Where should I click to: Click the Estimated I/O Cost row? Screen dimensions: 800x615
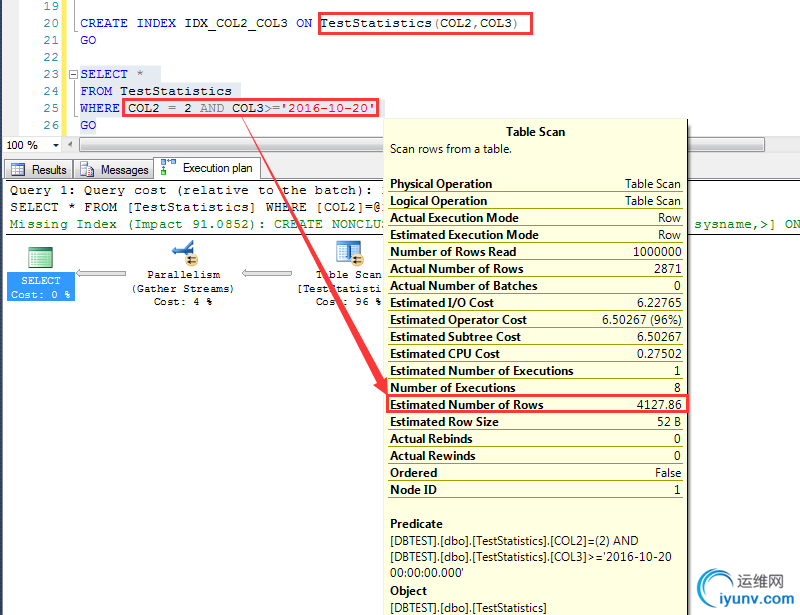(x=535, y=303)
